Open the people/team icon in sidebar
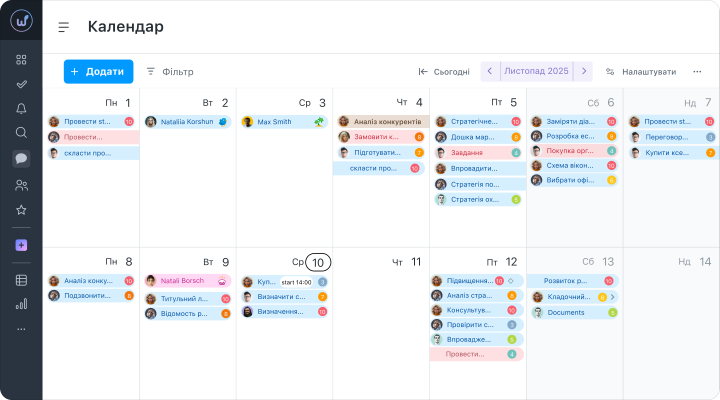720x400 pixels. click(x=21, y=185)
